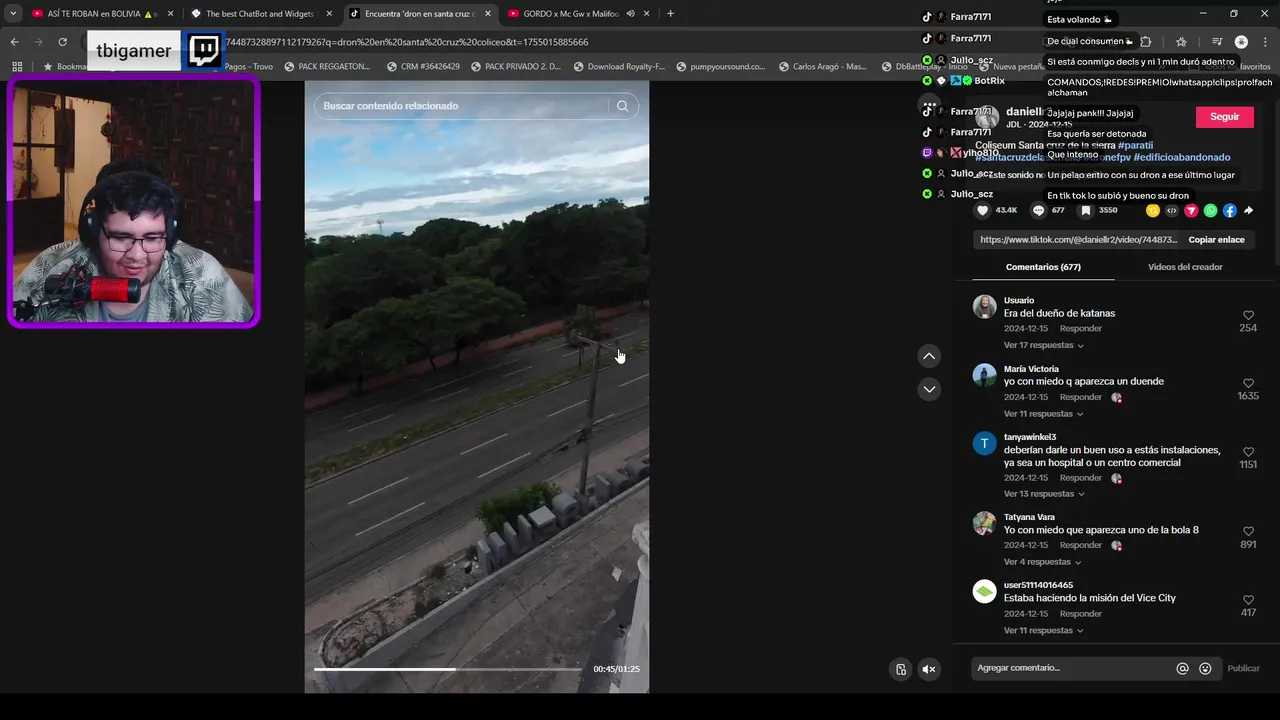Viewport: 1280px width, 720px height.
Task: Like María Victoria's comment heart
Action: 1248,383
